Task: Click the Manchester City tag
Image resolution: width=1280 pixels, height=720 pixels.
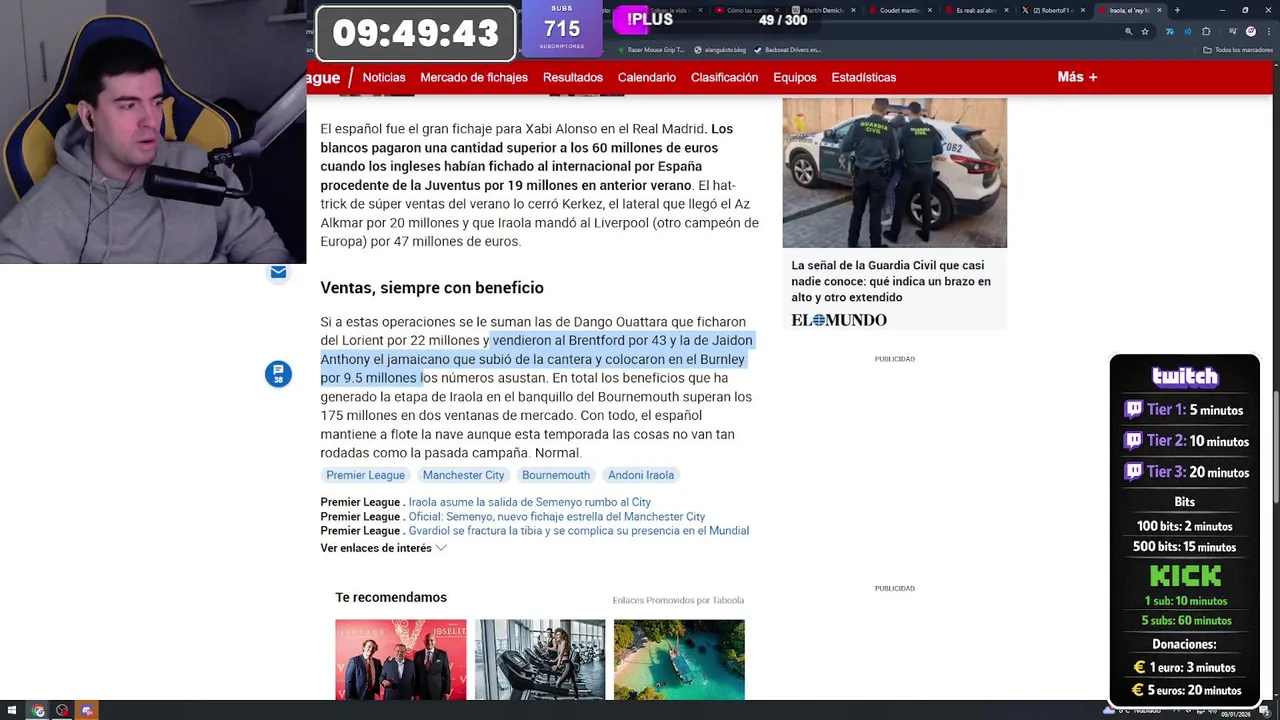Action: click(x=463, y=475)
